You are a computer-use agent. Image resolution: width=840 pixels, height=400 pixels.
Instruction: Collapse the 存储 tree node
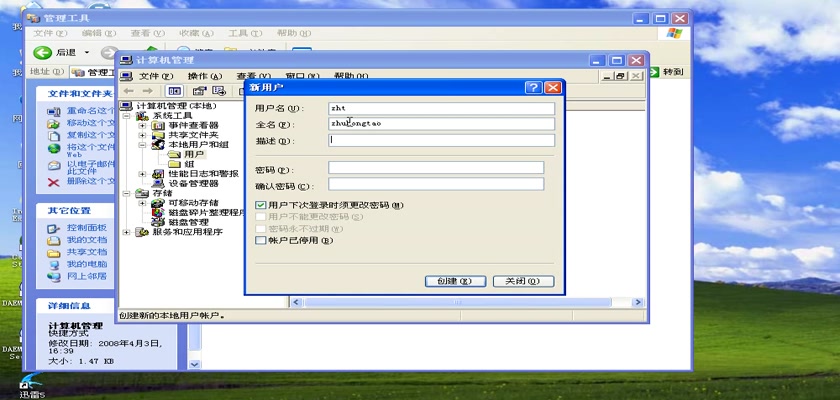pos(126,193)
